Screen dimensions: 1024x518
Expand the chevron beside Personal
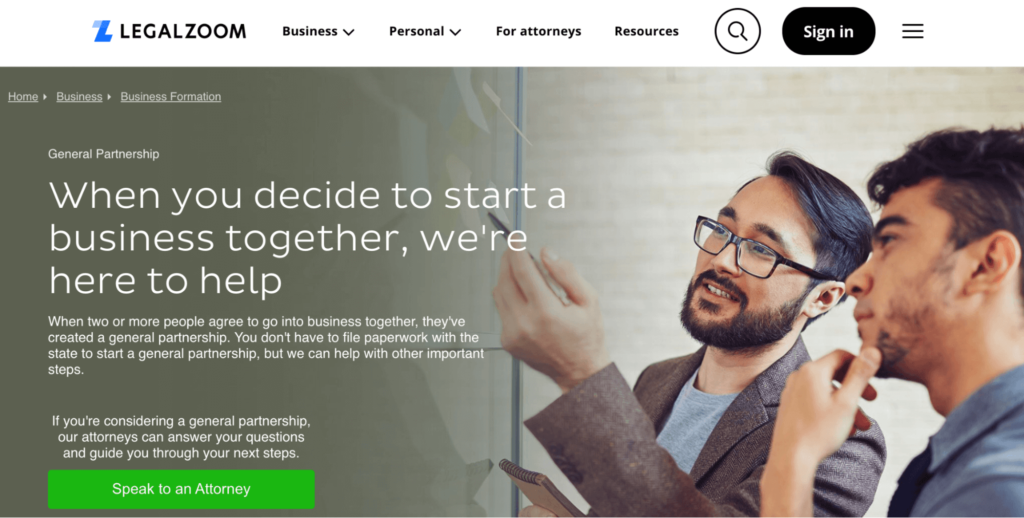456,32
